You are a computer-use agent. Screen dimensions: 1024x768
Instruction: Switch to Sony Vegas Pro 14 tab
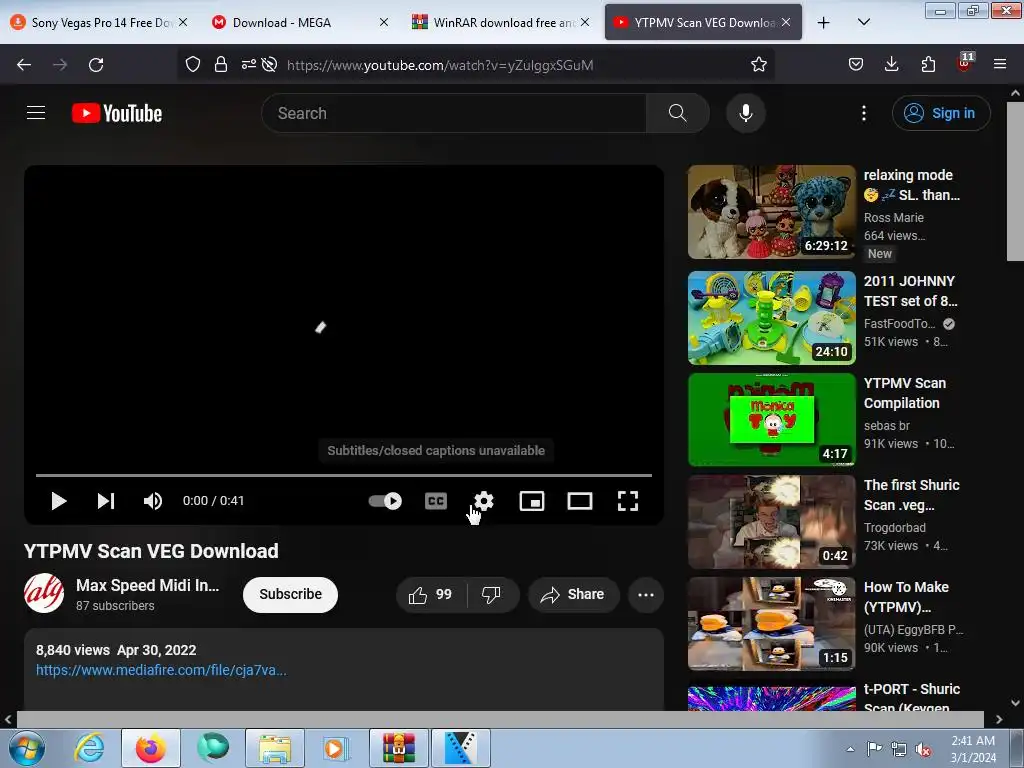point(100,22)
